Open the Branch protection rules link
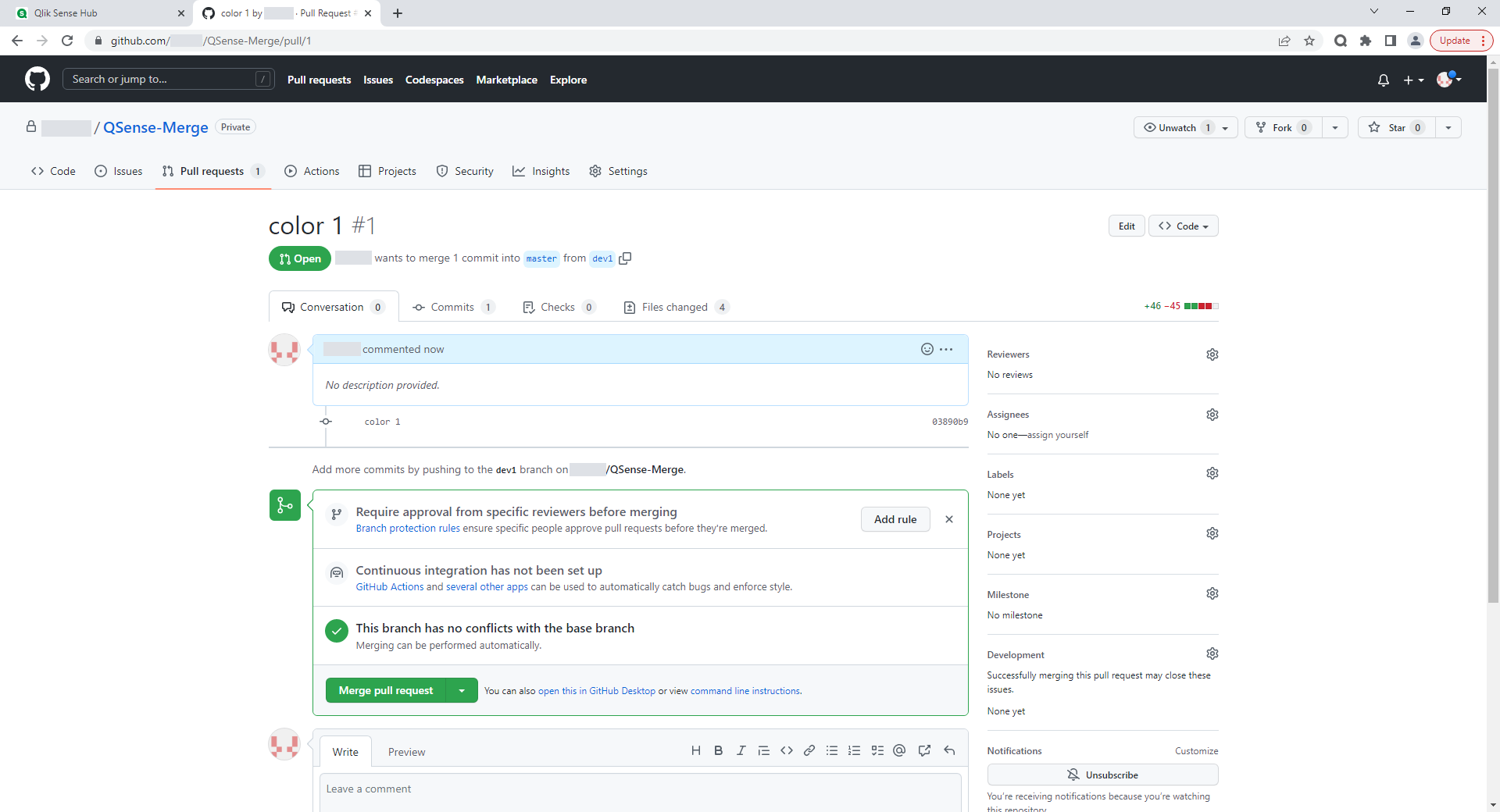 (x=408, y=529)
